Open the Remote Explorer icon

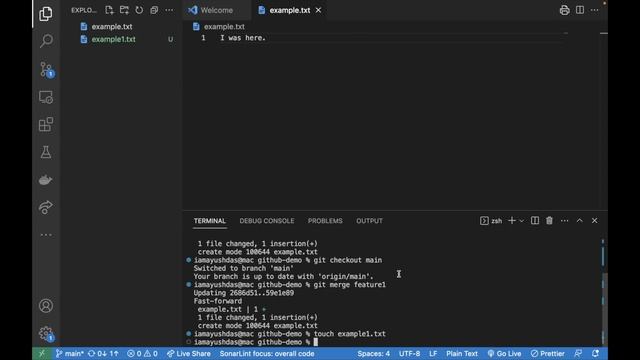[46, 97]
